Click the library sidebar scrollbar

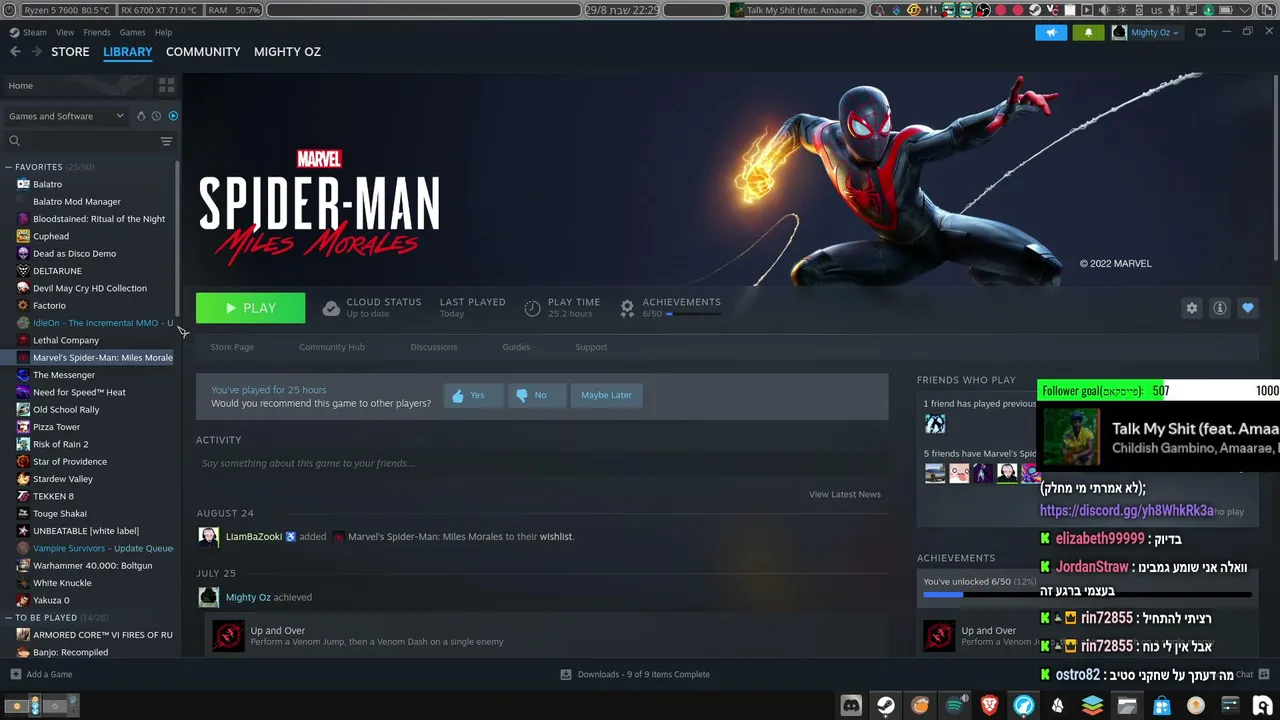(178, 238)
